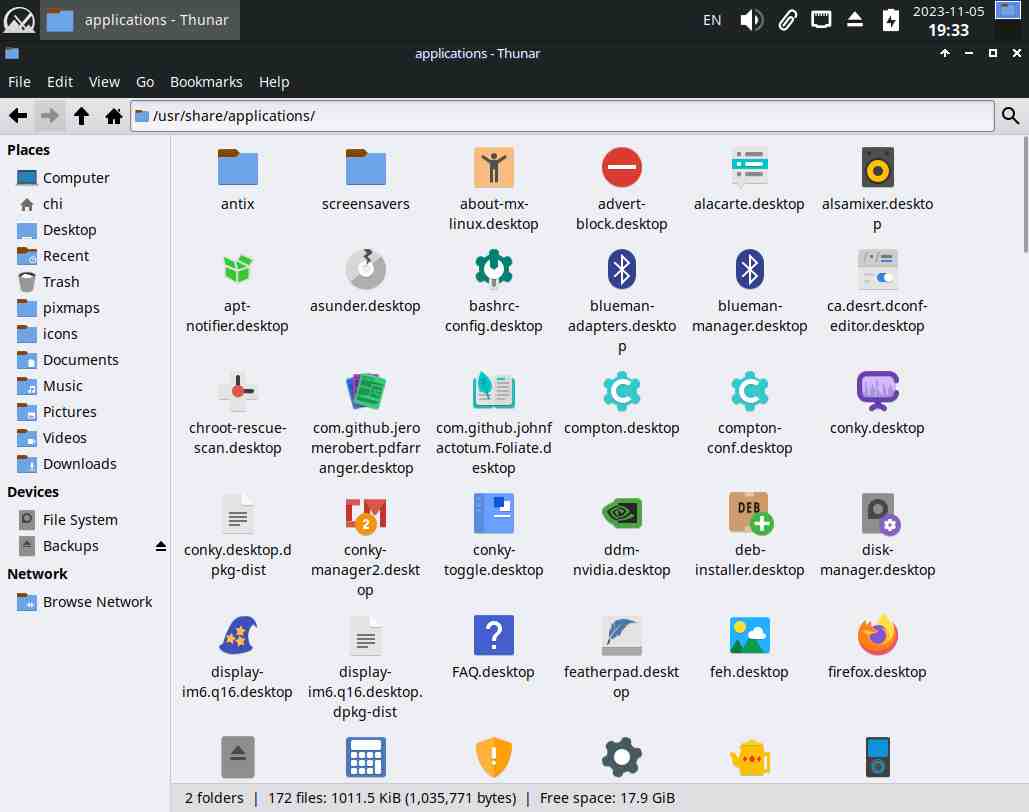Go forward with the forward arrow
This screenshot has width=1029, height=812.
click(49, 116)
